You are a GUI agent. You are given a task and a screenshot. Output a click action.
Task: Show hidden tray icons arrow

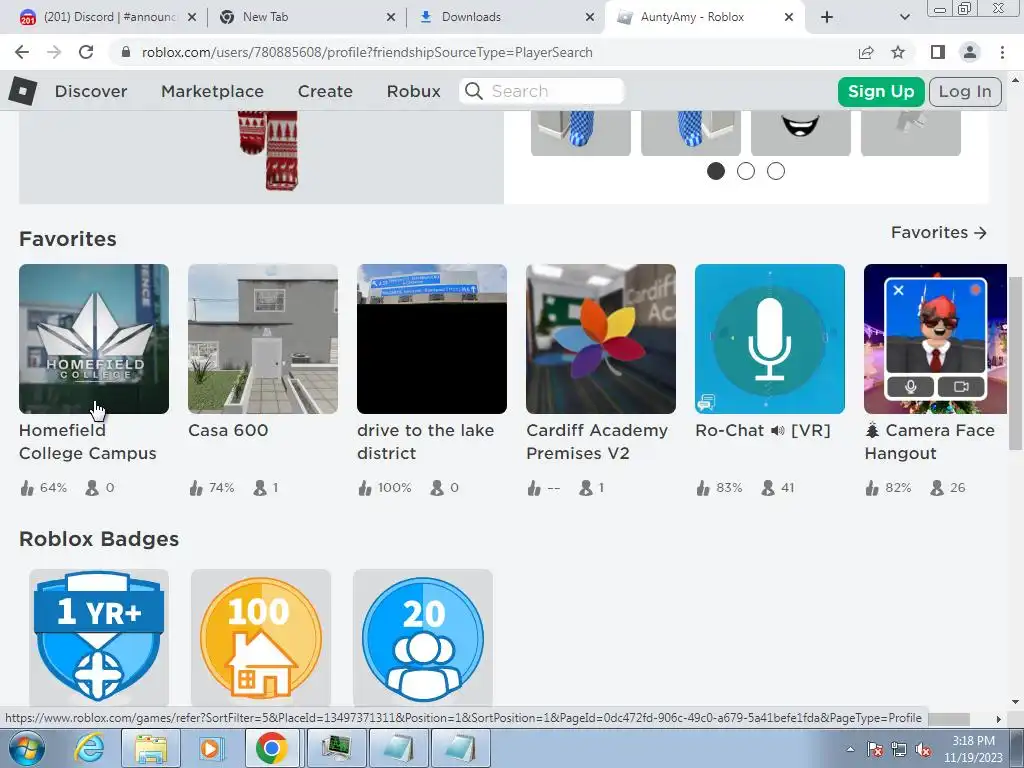[850, 749]
